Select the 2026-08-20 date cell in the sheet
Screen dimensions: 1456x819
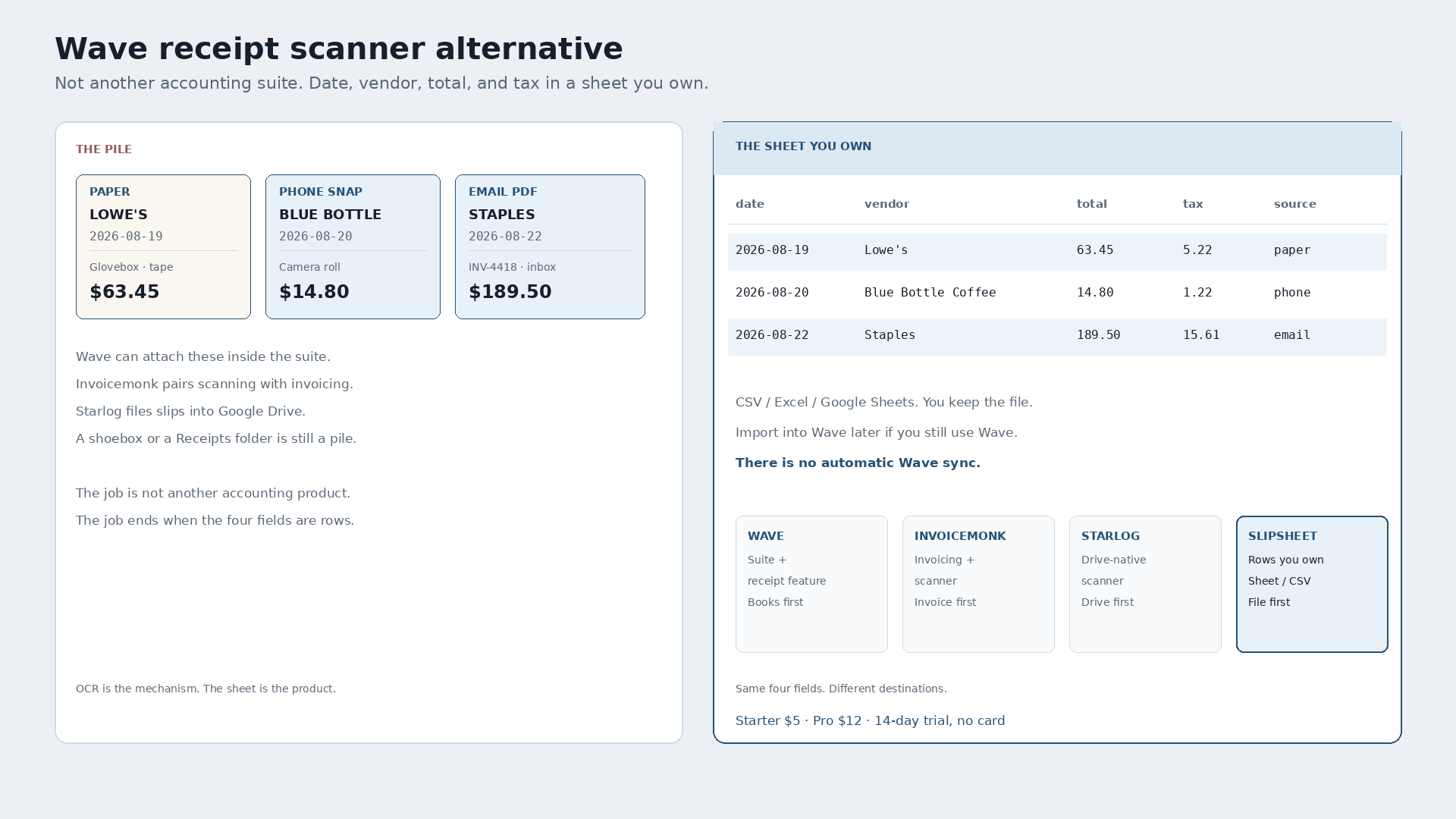[x=772, y=293]
